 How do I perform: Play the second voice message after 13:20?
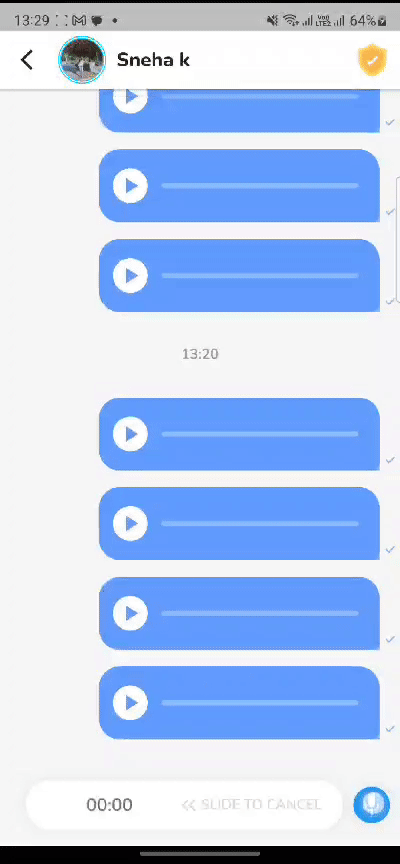tap(131, 523)
